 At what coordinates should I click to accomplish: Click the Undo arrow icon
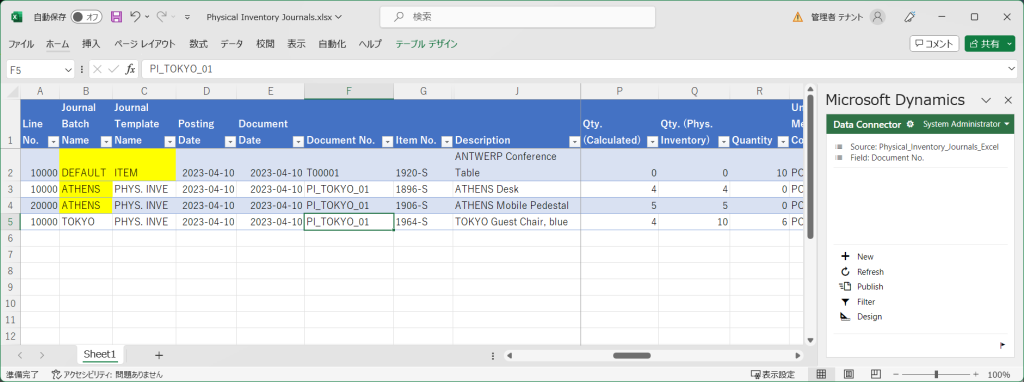135,17
